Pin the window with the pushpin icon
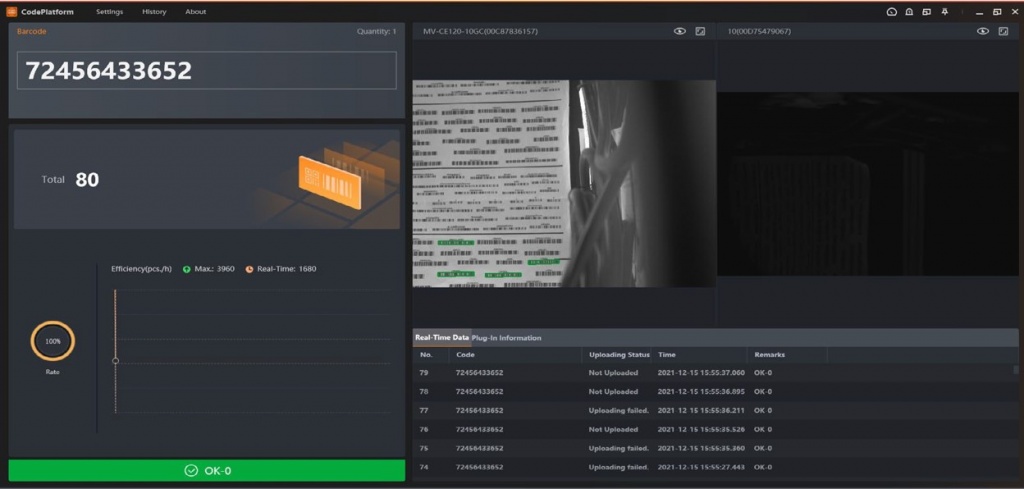 point(944,12)
